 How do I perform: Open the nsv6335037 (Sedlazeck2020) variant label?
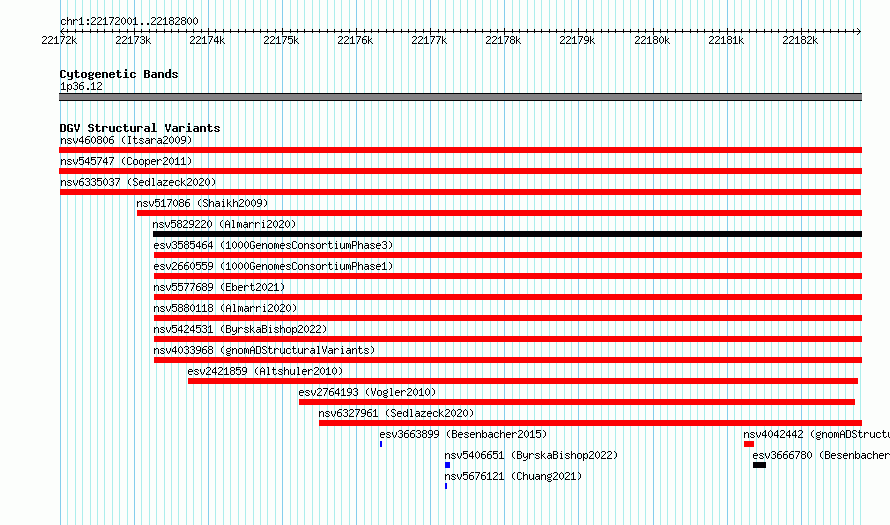tap(138, 182)
